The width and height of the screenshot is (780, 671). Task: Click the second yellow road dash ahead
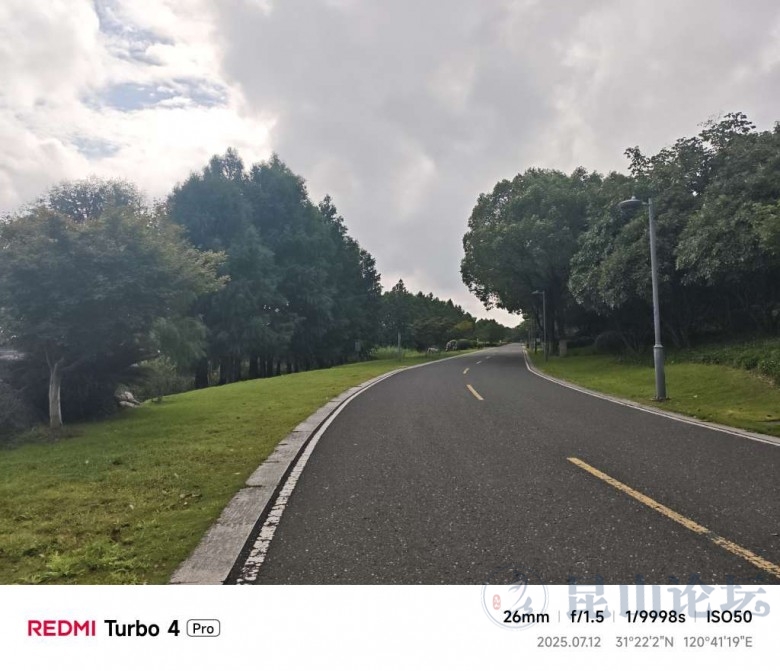475,392
